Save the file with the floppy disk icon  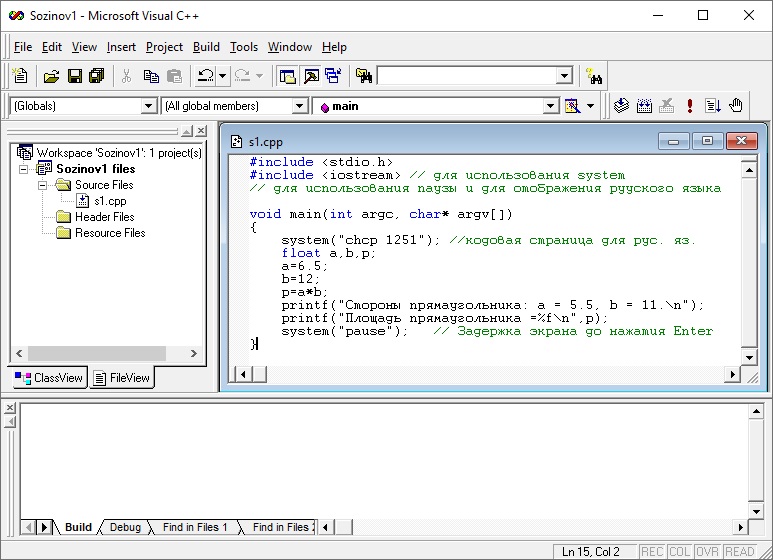pyautogui.click(x=75, y=76)
